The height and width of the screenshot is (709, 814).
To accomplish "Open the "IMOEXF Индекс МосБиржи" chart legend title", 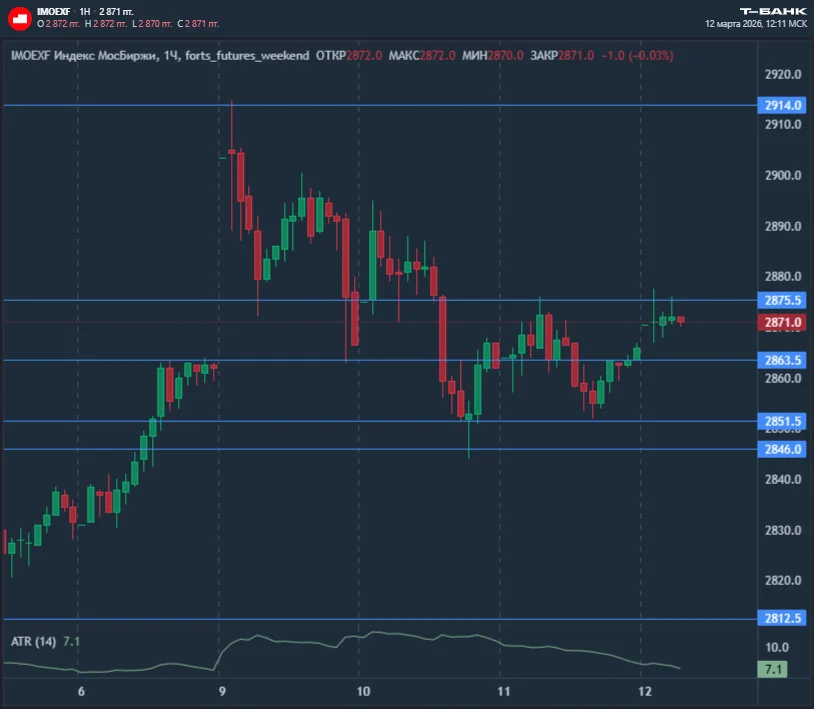I will (x=84, y=56).
